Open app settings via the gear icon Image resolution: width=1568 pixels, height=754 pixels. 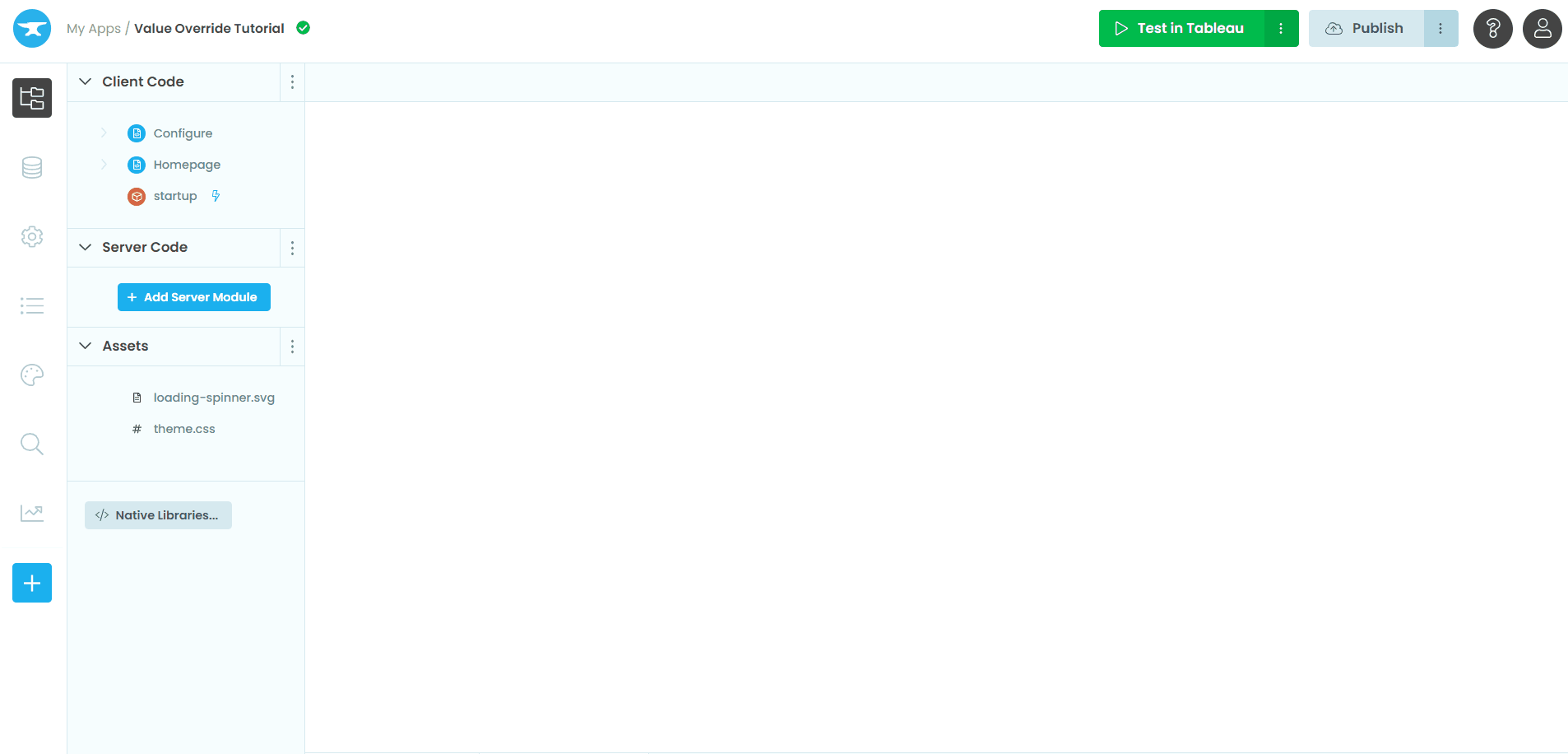click(x=31, y=236)
